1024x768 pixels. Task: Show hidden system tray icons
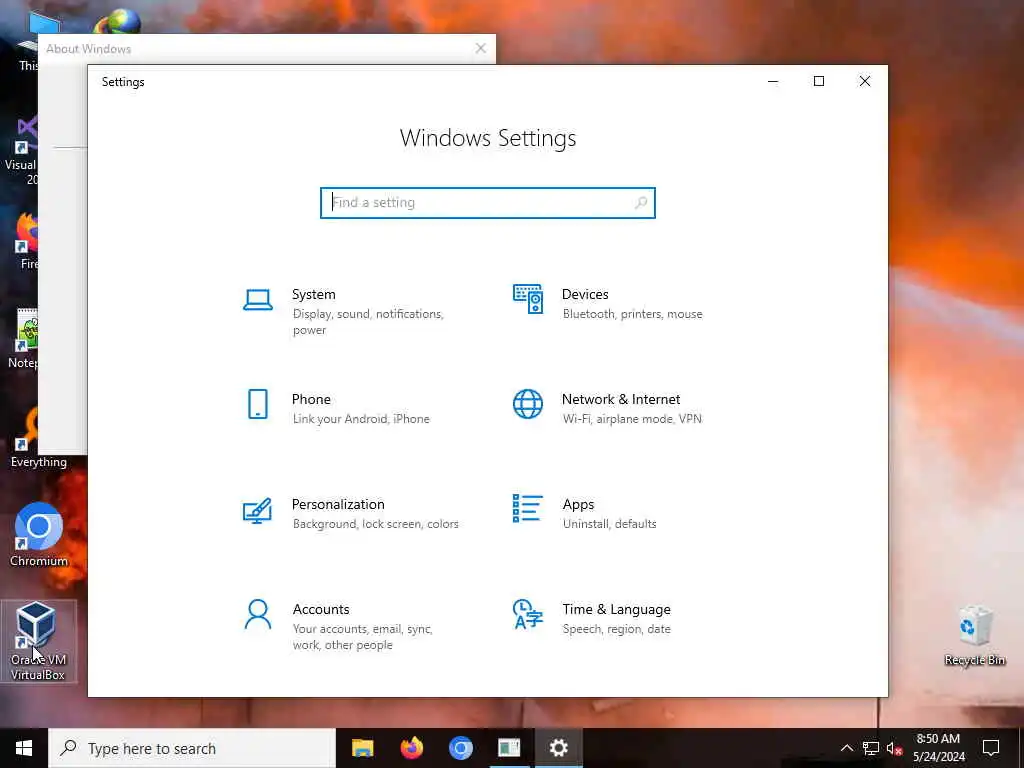coord(846,748)
